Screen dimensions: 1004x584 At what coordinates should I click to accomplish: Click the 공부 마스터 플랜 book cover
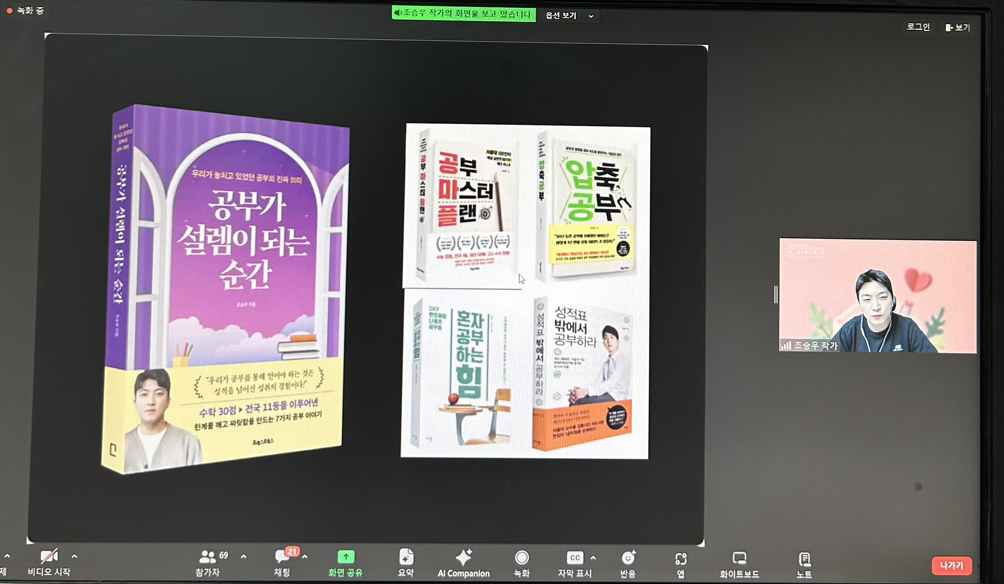pos(464,204)
